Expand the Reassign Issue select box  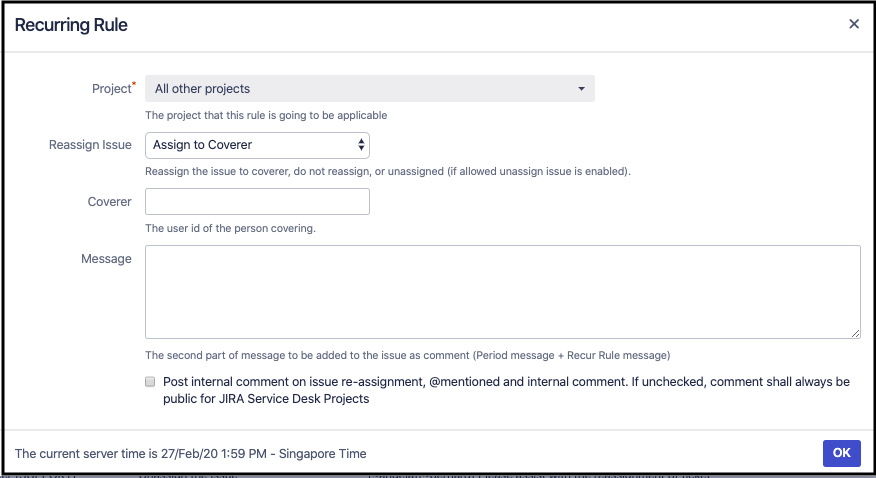click(257, 145)
